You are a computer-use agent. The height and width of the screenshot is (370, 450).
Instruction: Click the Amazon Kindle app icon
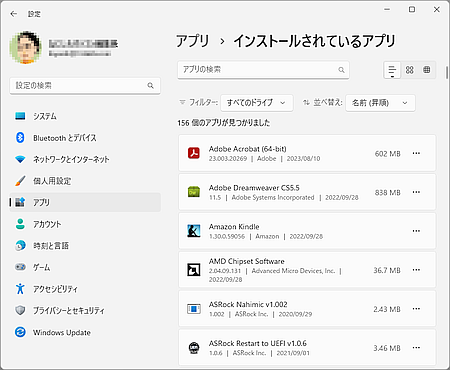(x=194, y=231)
